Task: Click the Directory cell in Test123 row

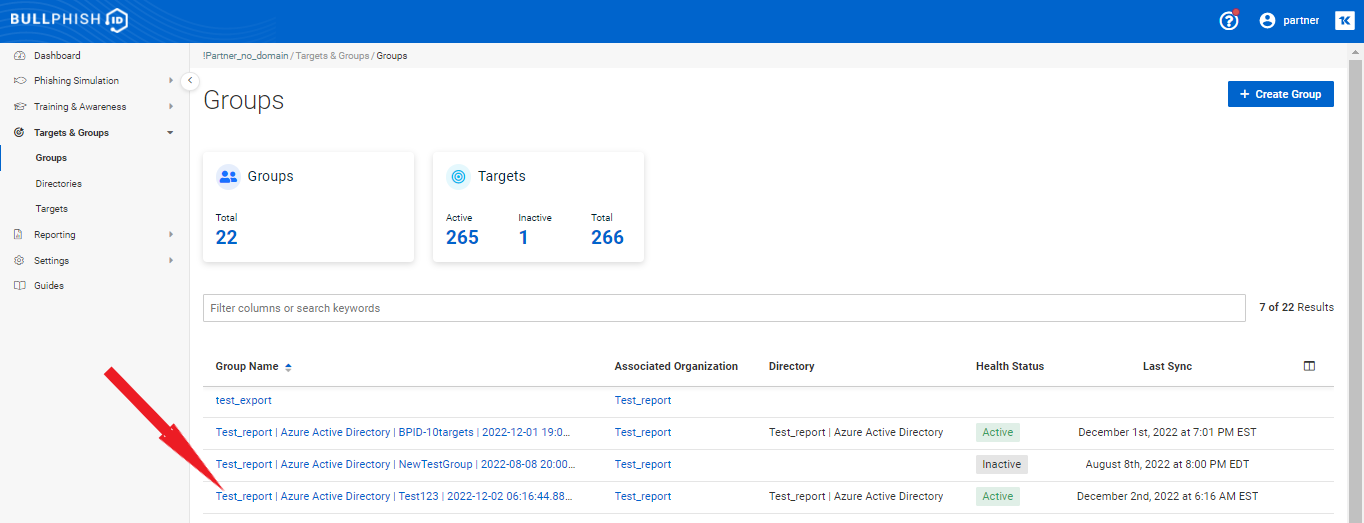Action: 856,496
